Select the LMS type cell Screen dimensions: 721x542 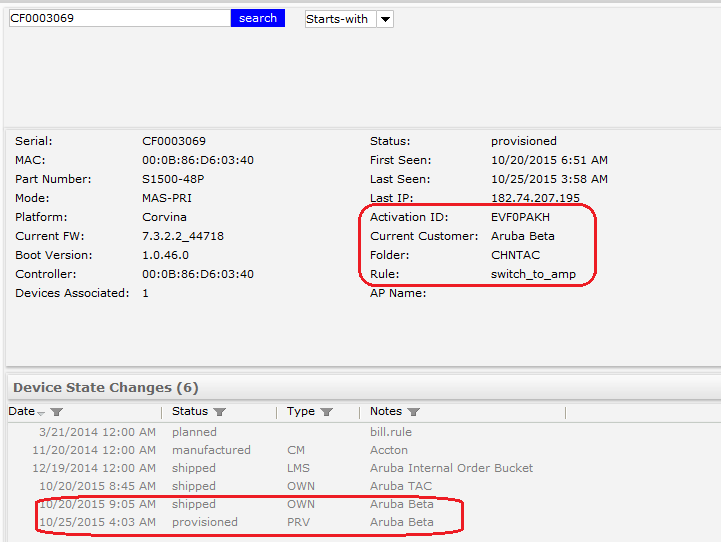pyautogui.click(x=298, y=468)
